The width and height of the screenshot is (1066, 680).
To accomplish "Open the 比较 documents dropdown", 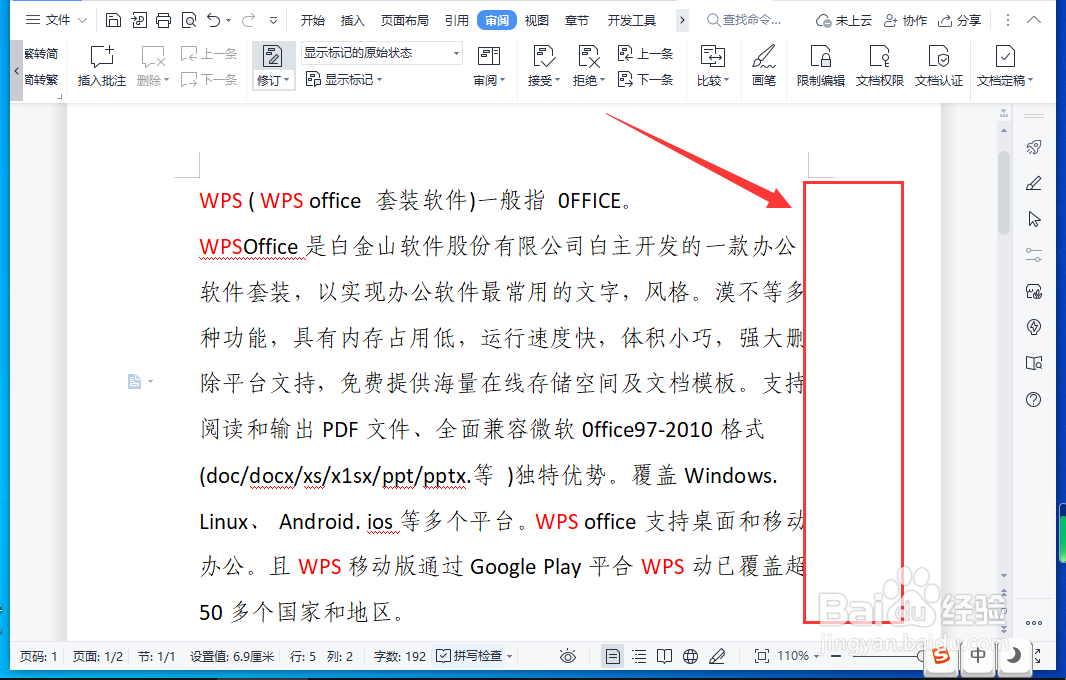I will (712, 65).
